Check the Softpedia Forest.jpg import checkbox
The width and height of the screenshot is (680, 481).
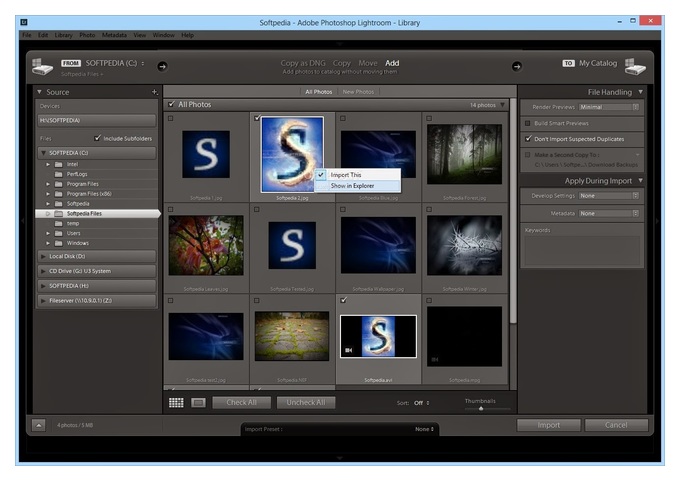pos(429,118)
